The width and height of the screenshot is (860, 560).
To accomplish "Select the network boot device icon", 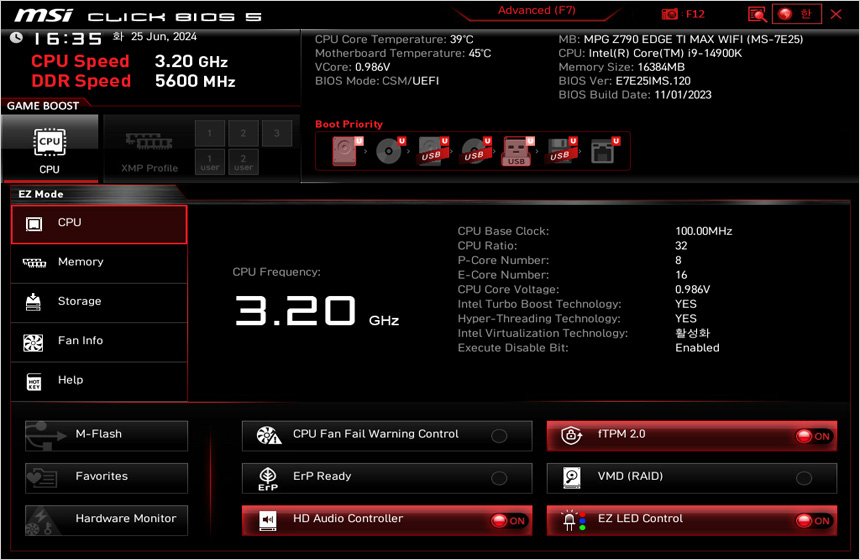I will point(604,151).
